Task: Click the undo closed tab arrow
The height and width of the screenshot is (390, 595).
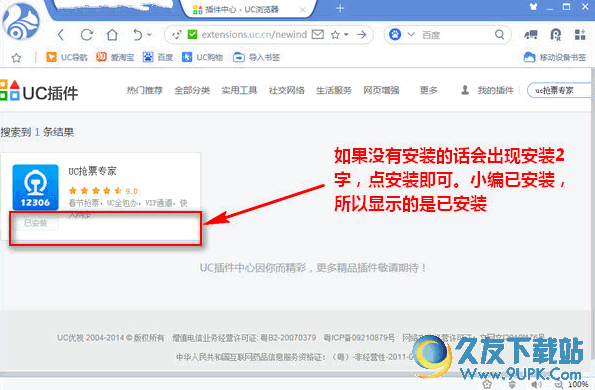Action: coord(137,35)
